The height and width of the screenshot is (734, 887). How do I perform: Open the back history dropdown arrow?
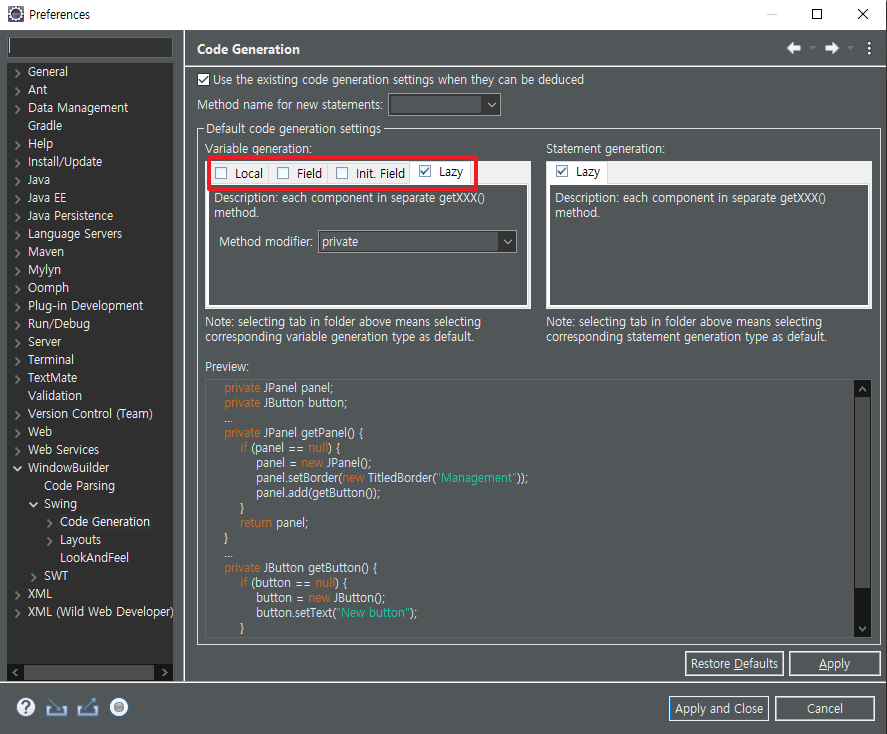point(812,48)
